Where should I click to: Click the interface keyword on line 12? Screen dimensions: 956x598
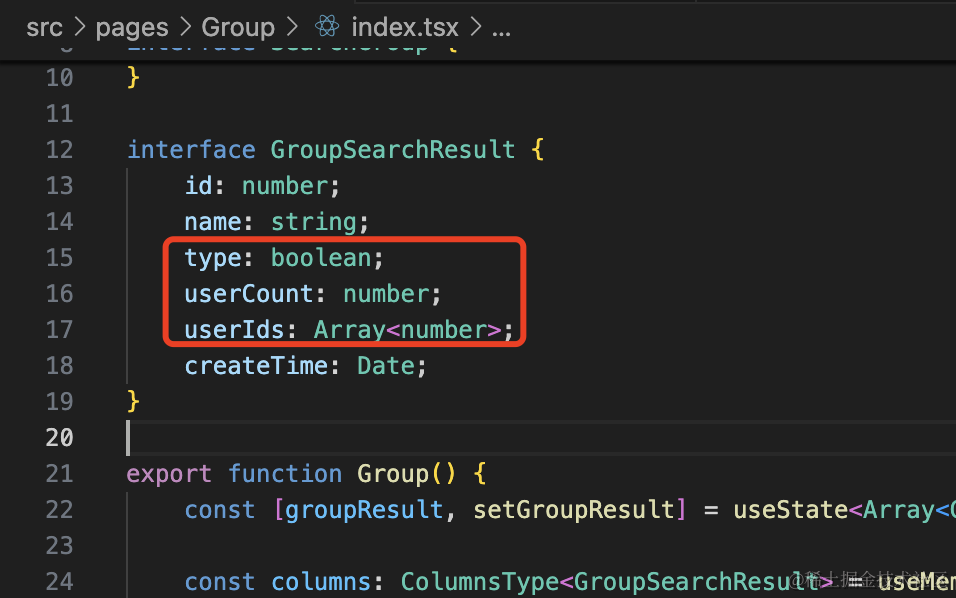coord(191,150)
